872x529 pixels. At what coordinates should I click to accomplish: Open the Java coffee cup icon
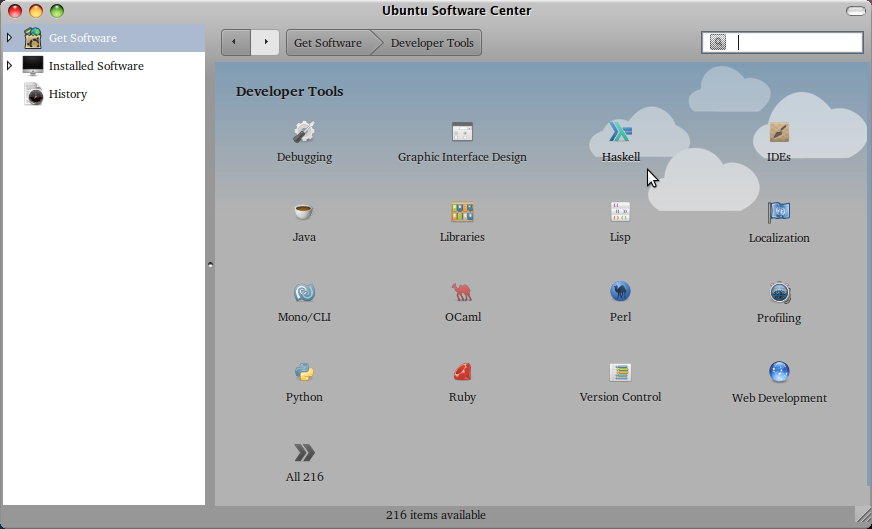click(x=304, y=212)
